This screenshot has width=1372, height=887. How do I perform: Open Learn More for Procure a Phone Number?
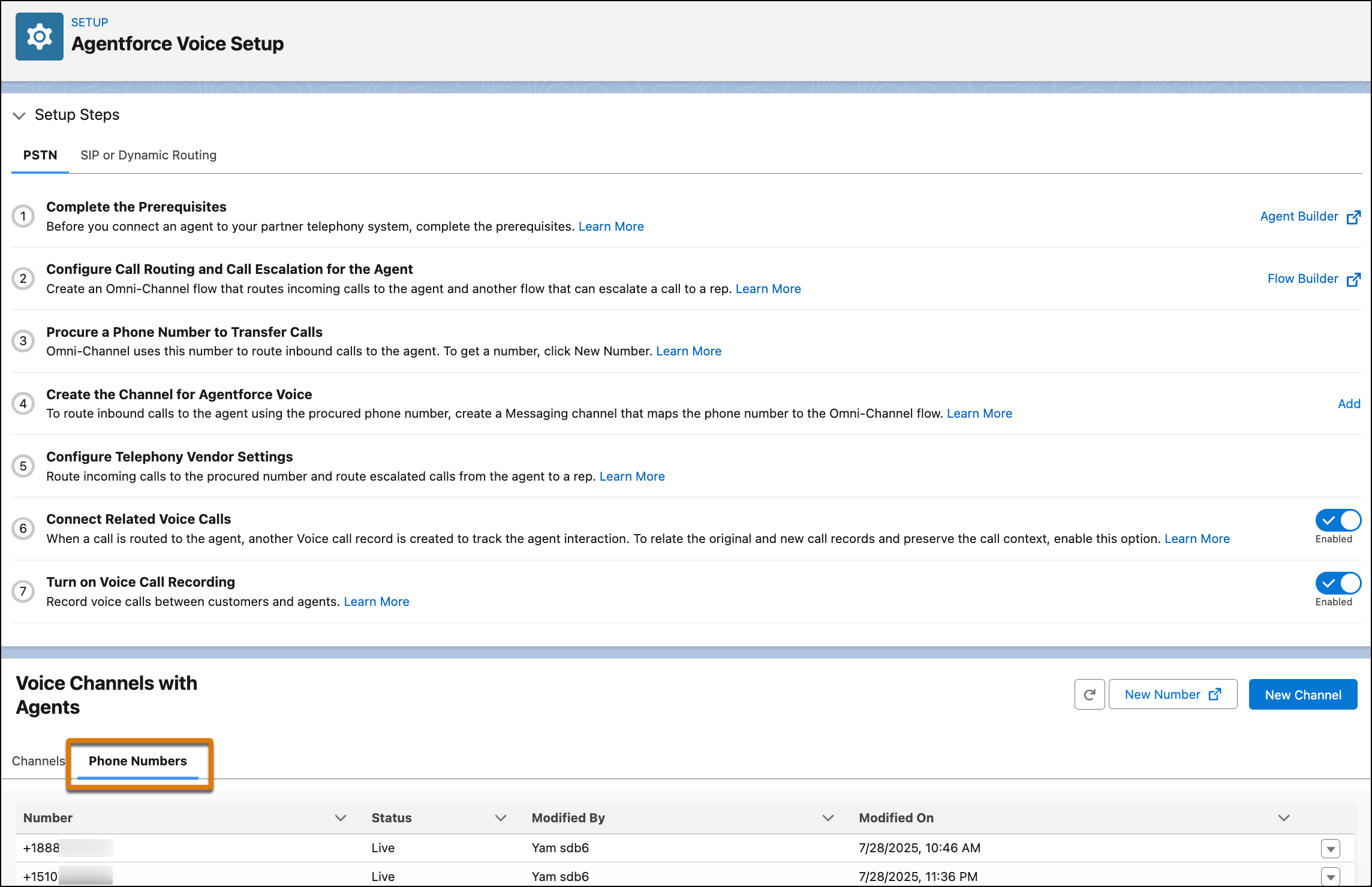tap(689, 351)
